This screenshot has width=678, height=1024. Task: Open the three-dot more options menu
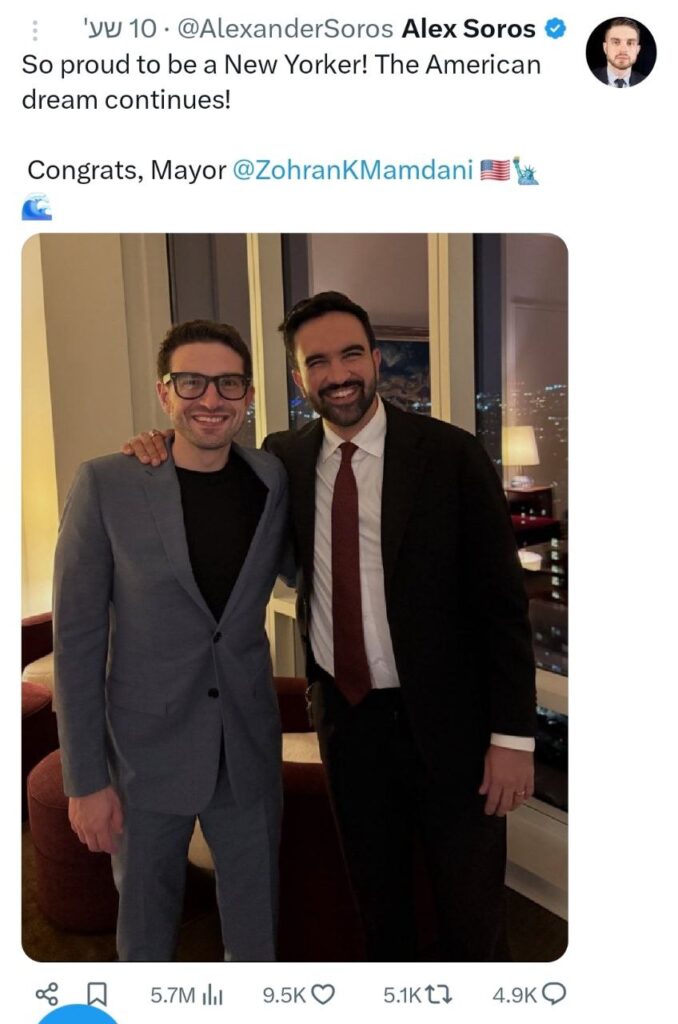click(x=35, y=30)
